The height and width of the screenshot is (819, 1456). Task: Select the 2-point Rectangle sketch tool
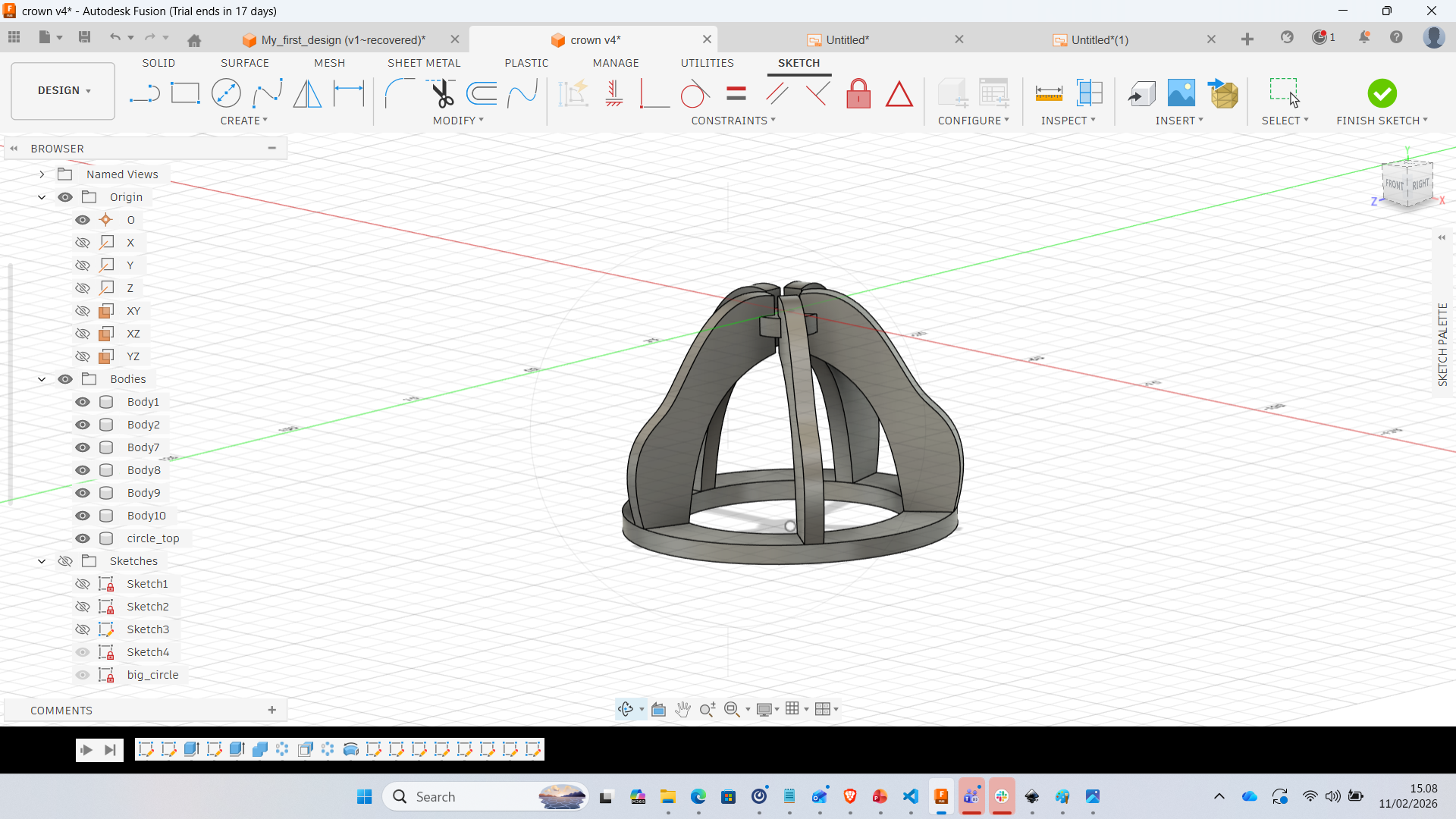[185, 94]
